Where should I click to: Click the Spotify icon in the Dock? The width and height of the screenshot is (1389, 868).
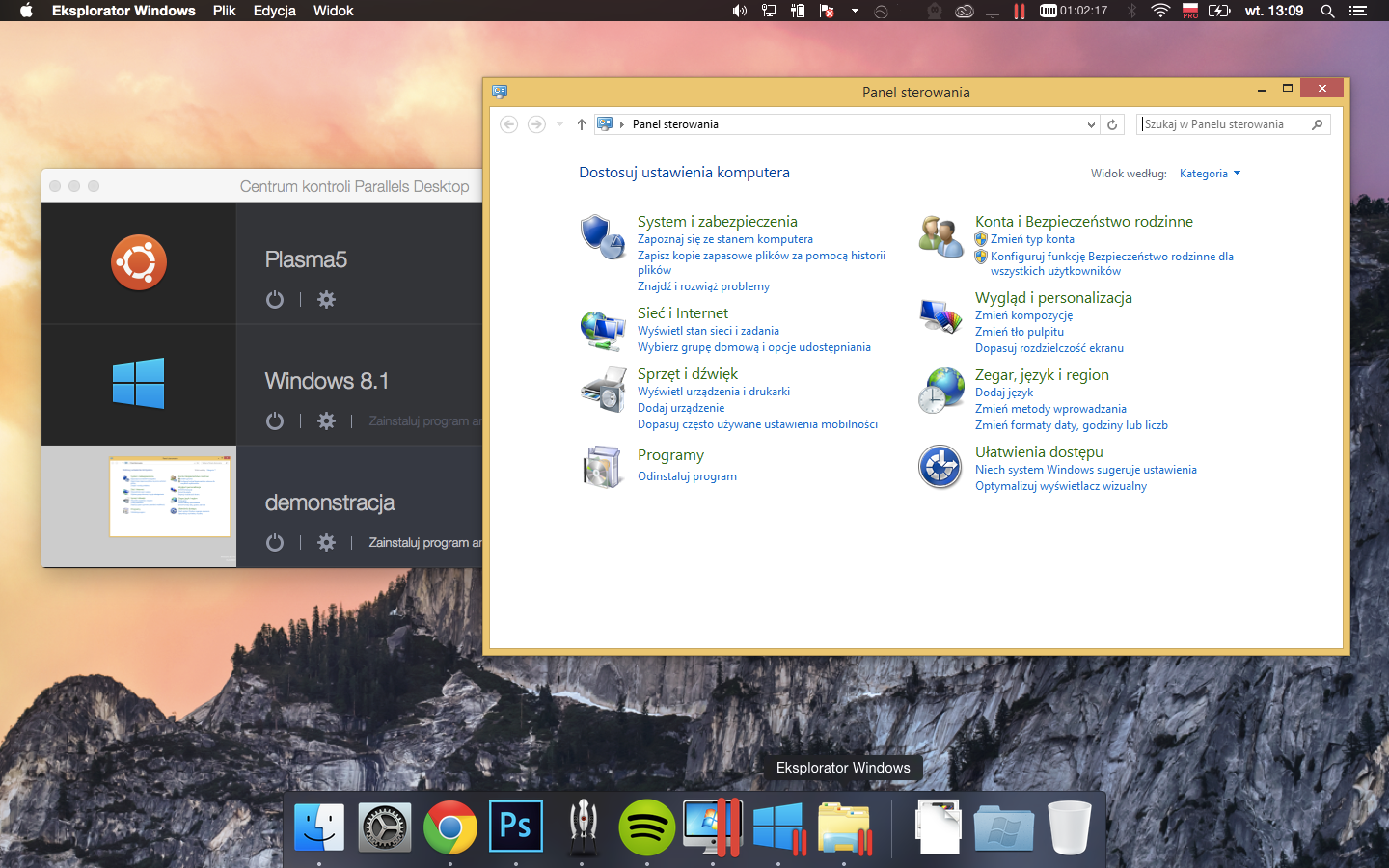pyautogui.click(x=647, y=827)
